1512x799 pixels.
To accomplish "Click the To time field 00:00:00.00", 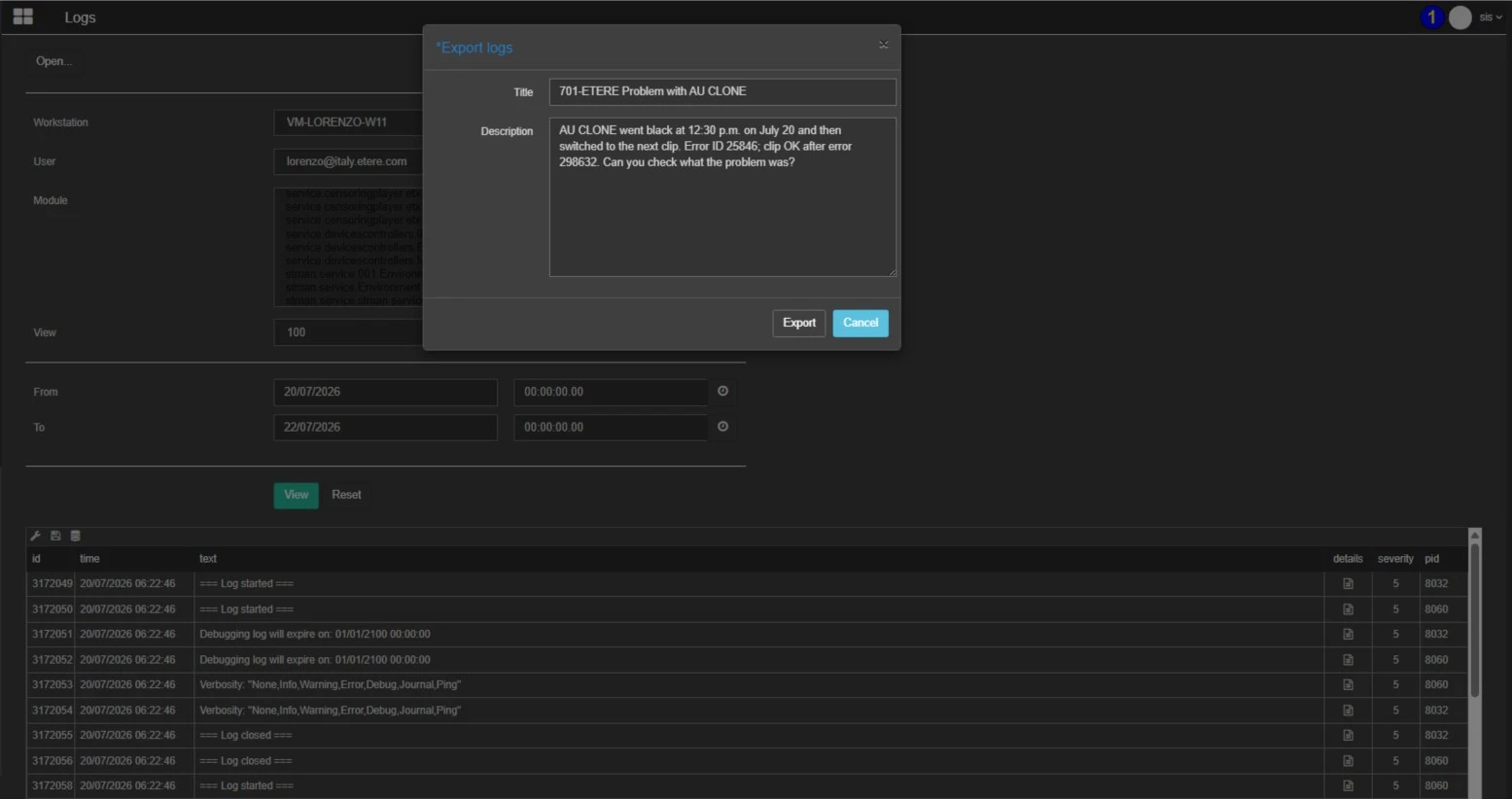I will 611,427.
